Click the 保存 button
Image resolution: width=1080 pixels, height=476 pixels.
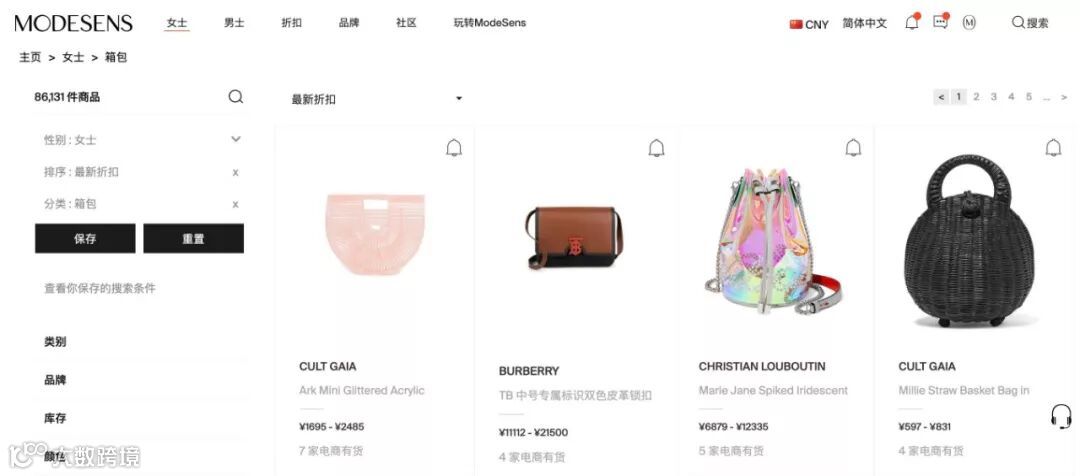[85, 239]
